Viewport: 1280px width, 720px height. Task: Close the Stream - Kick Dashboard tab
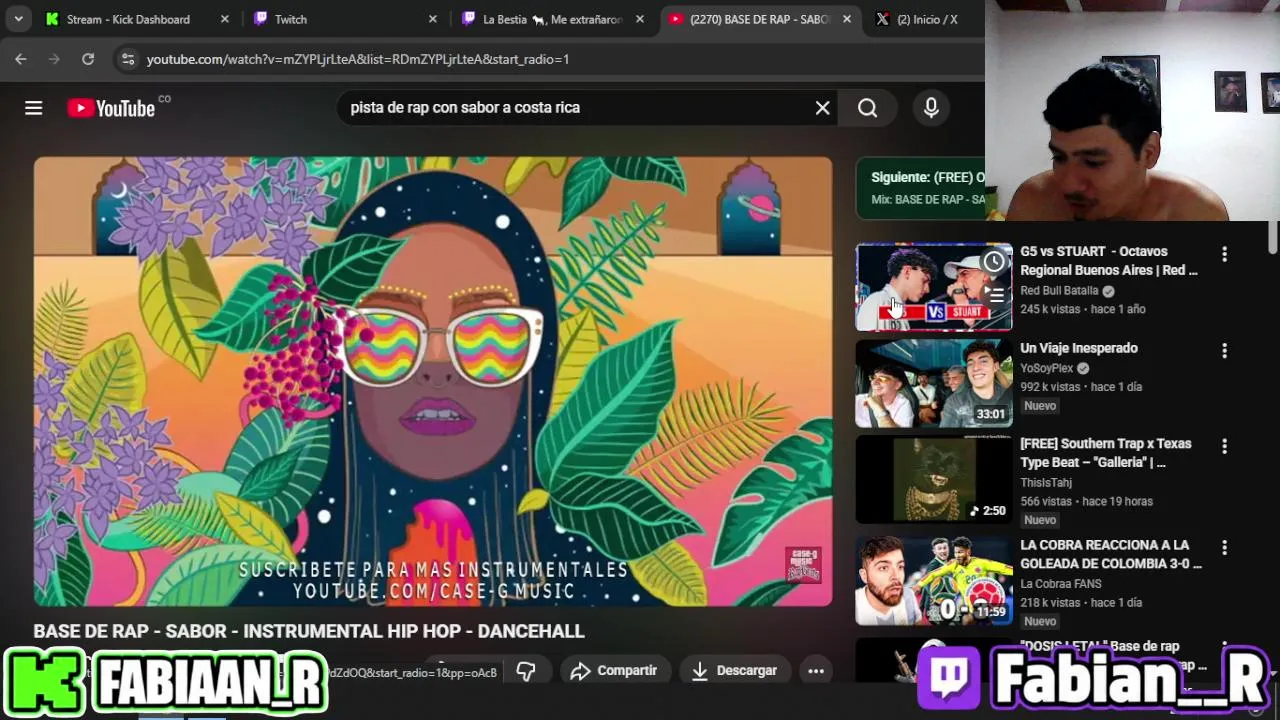coord(224,19)
